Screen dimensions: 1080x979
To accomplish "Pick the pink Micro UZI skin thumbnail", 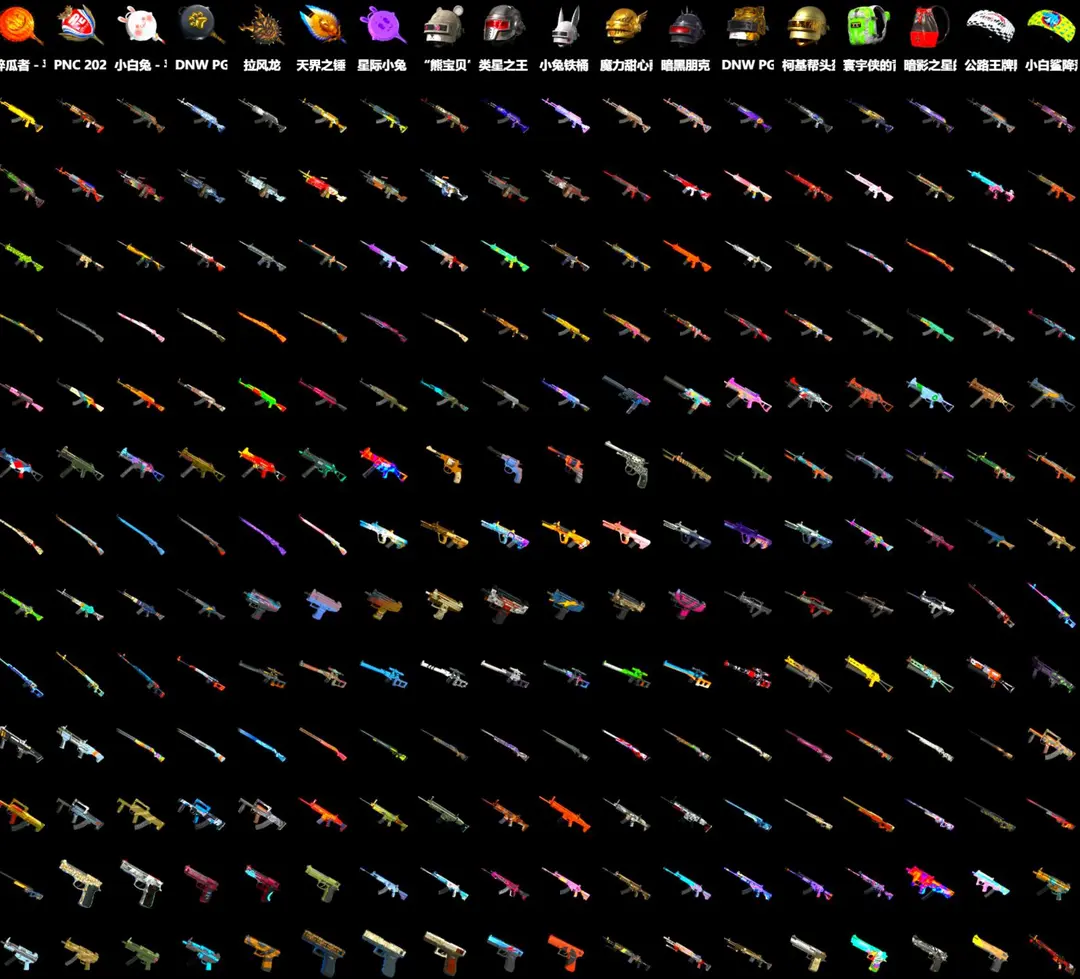I will 685,599.
